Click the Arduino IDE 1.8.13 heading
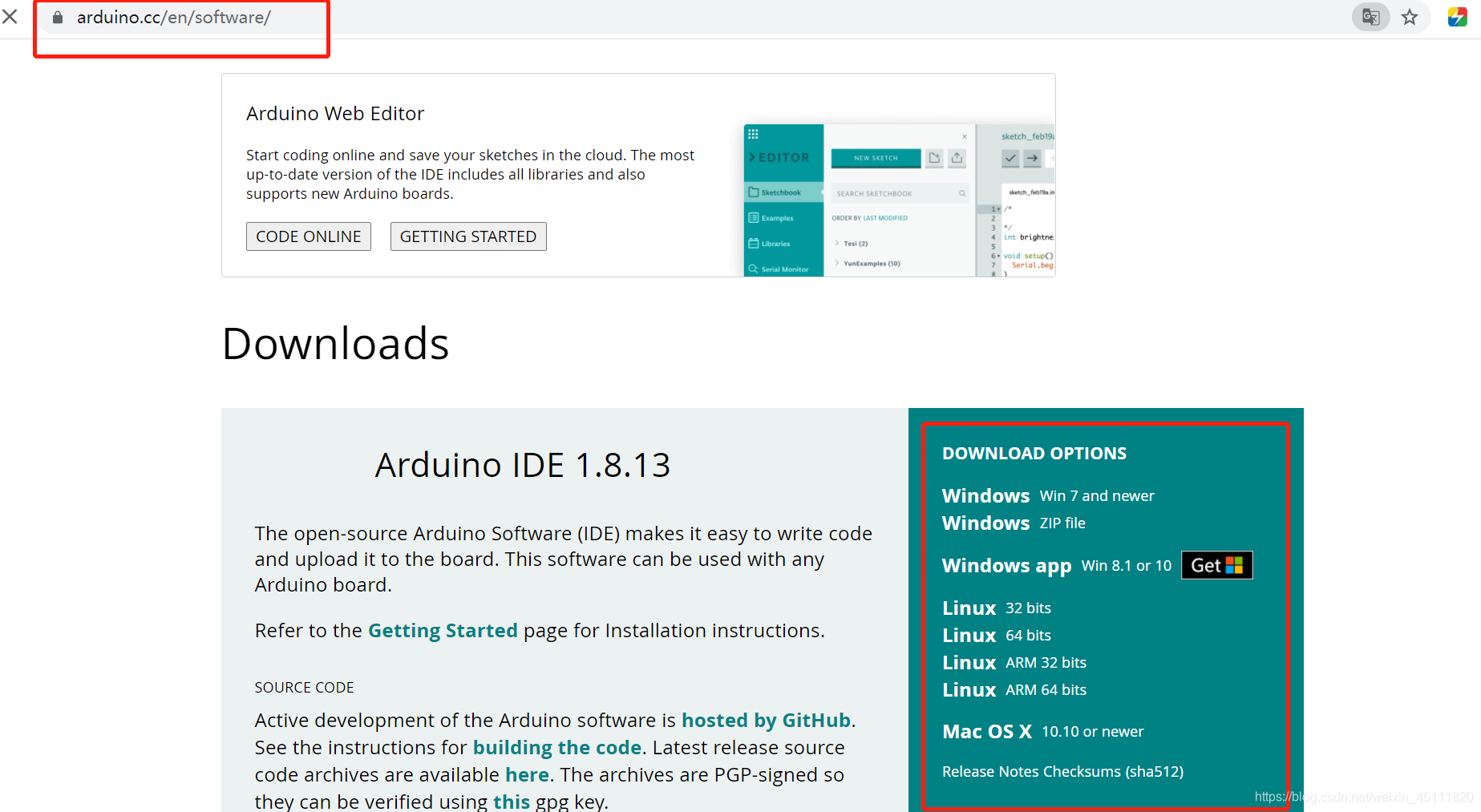 click(523, 465)
